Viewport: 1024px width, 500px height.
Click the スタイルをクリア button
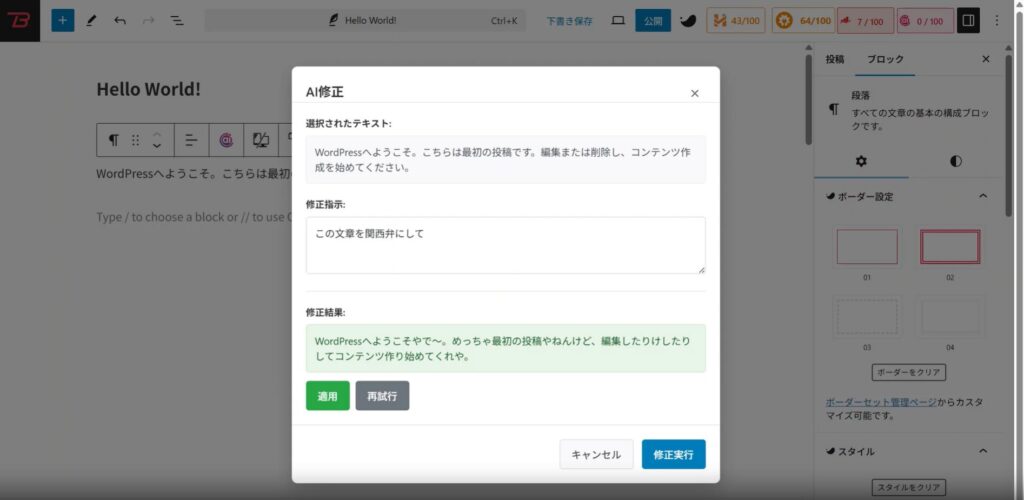coord(908,488)
